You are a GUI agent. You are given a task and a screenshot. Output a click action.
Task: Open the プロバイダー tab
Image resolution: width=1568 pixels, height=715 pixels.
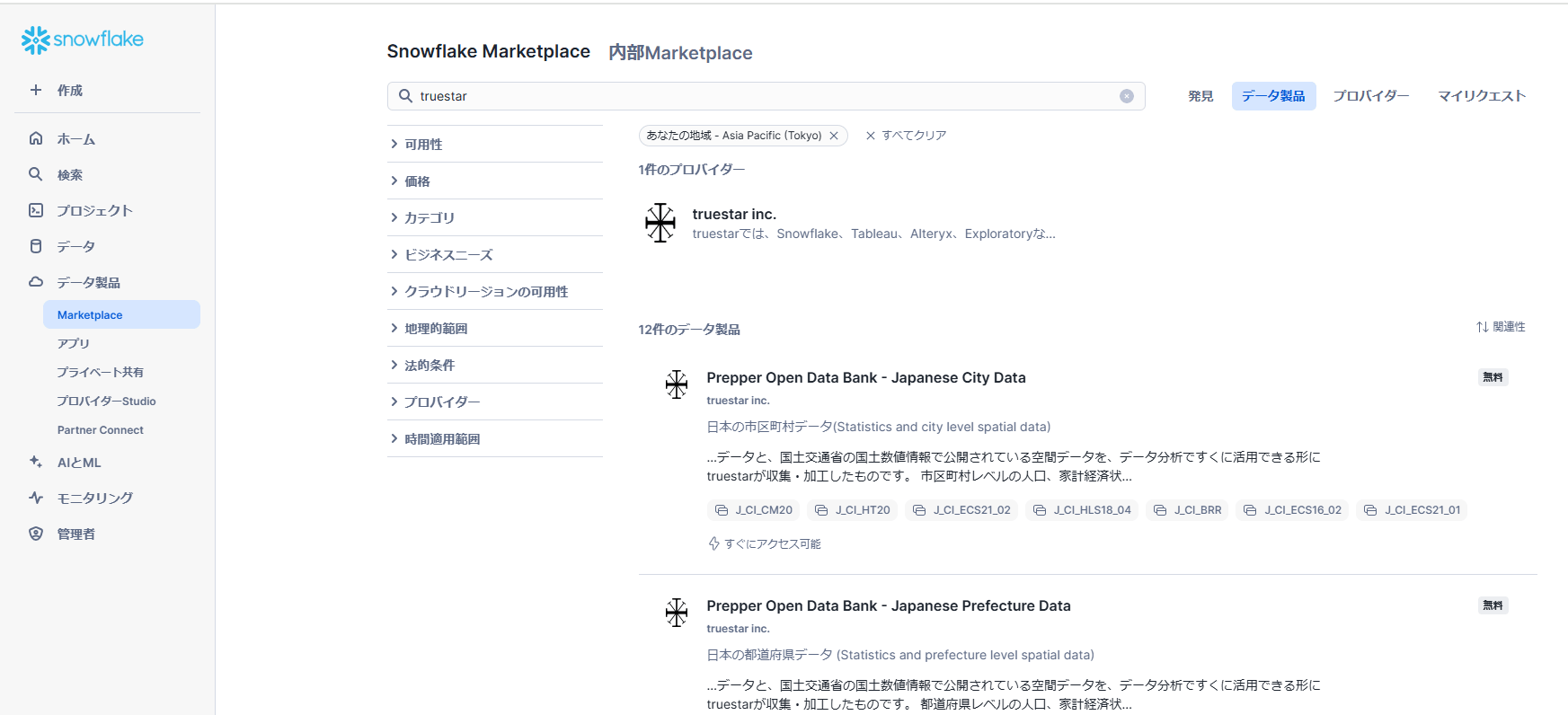click(x=1370, y=96)
